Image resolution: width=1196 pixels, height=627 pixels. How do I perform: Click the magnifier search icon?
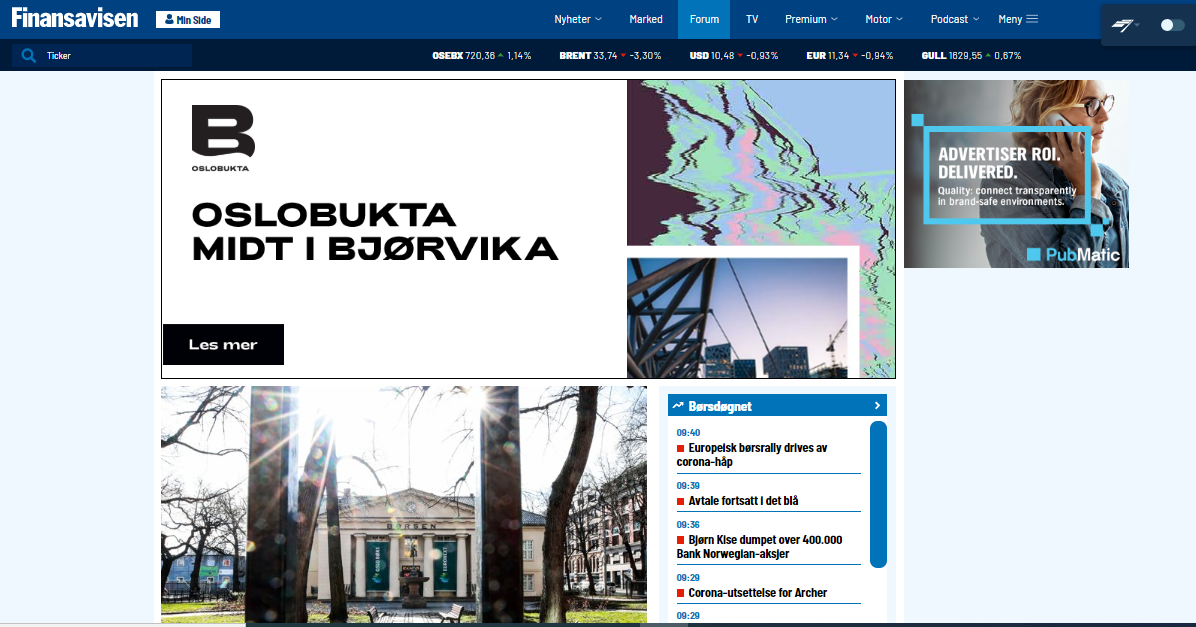(x=28, y=56)
